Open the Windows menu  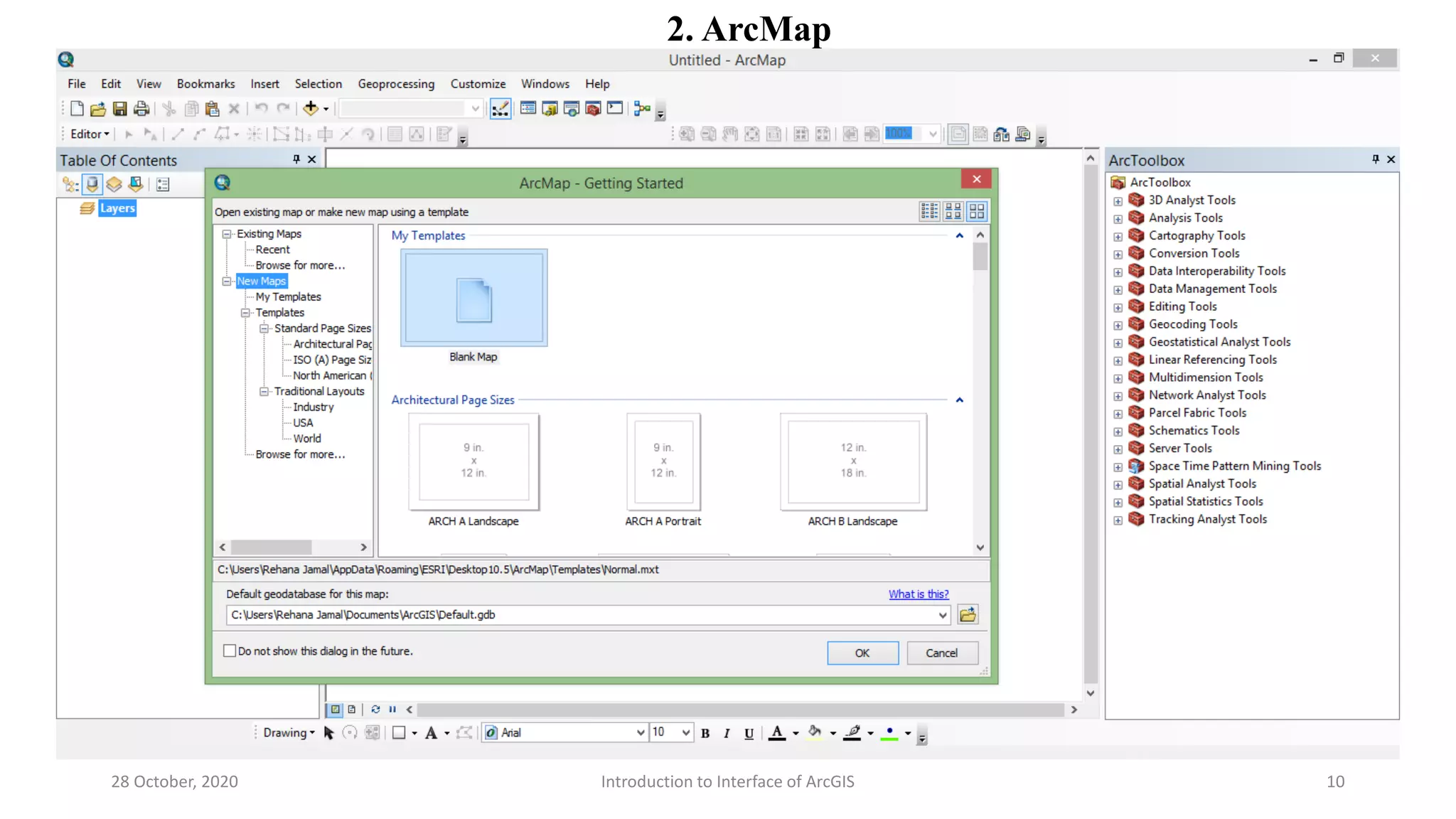pos(545,84)
